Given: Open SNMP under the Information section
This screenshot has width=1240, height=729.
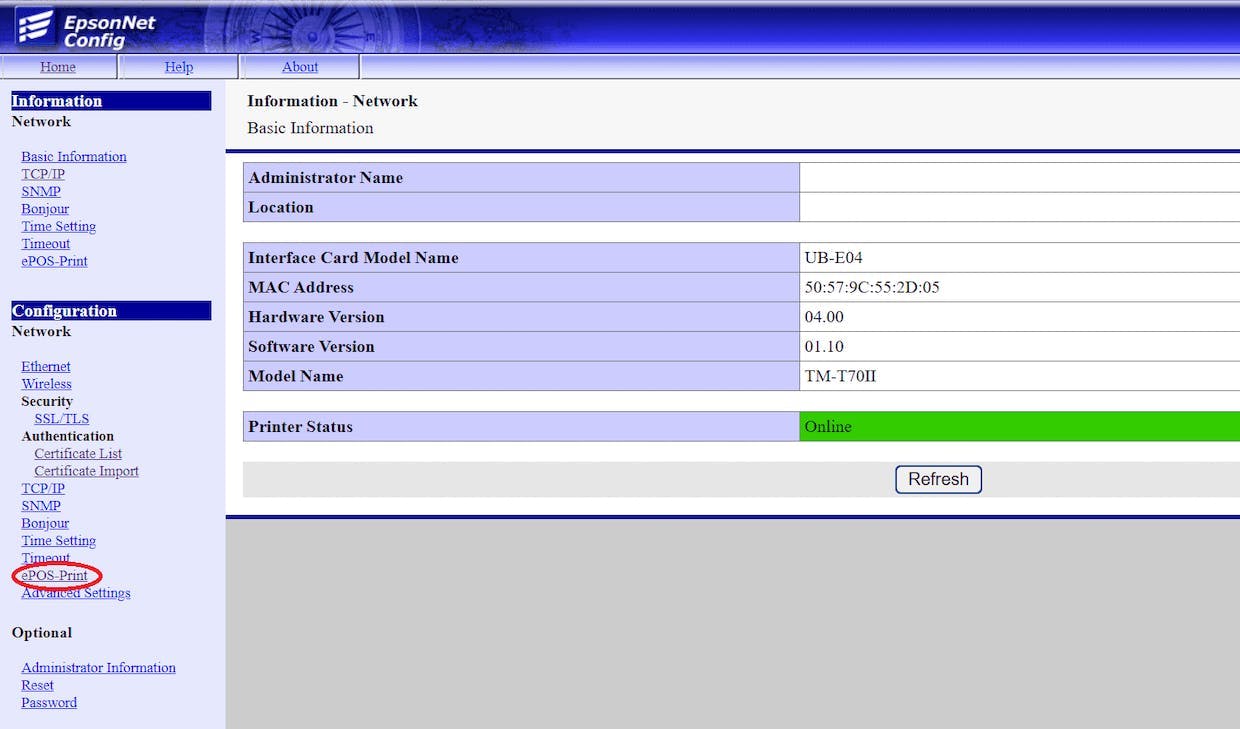Looking at the screenshot, I should click(41, 192).
